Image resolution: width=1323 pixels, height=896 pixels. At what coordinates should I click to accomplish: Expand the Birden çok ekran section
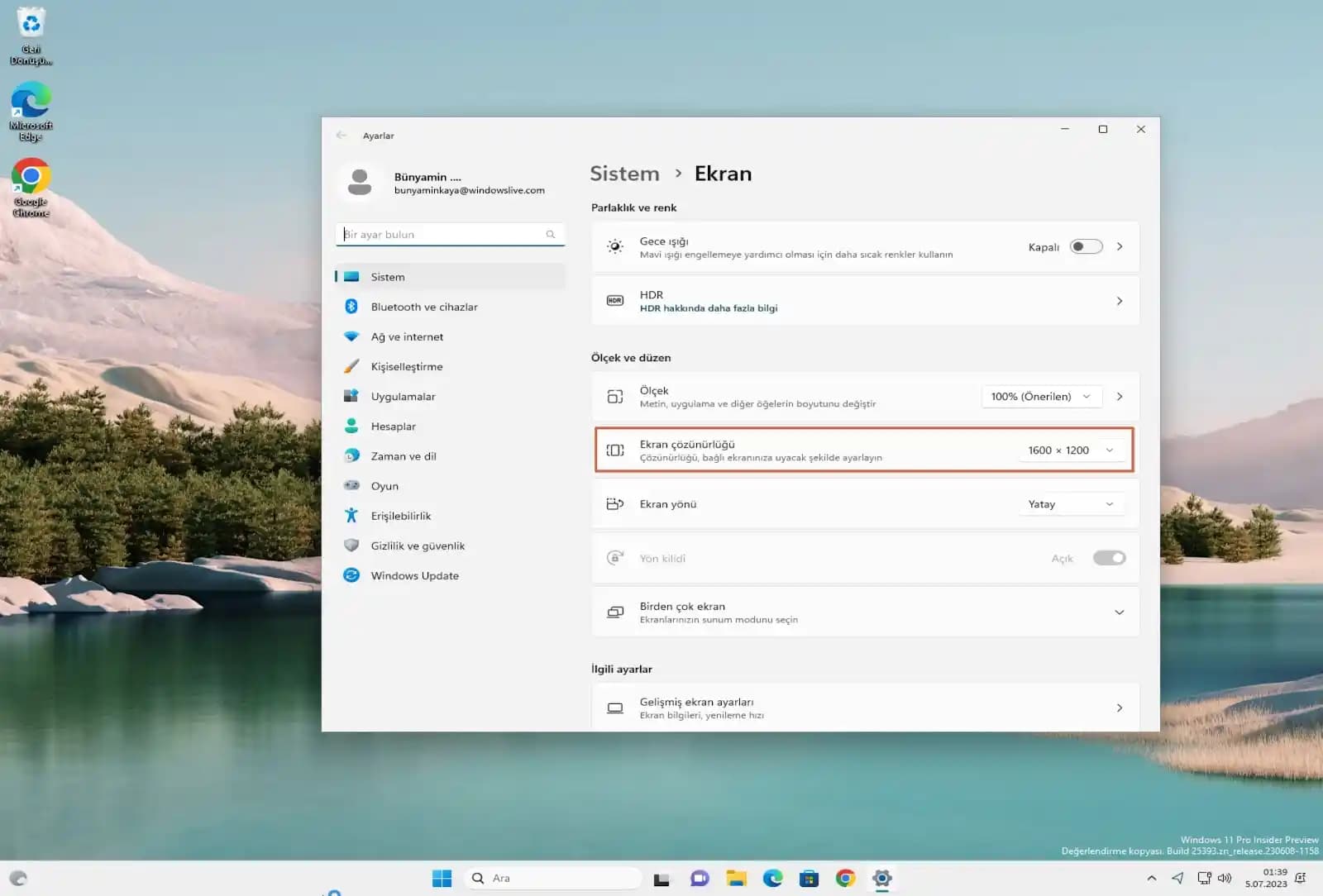click(x=1119, y=612)
